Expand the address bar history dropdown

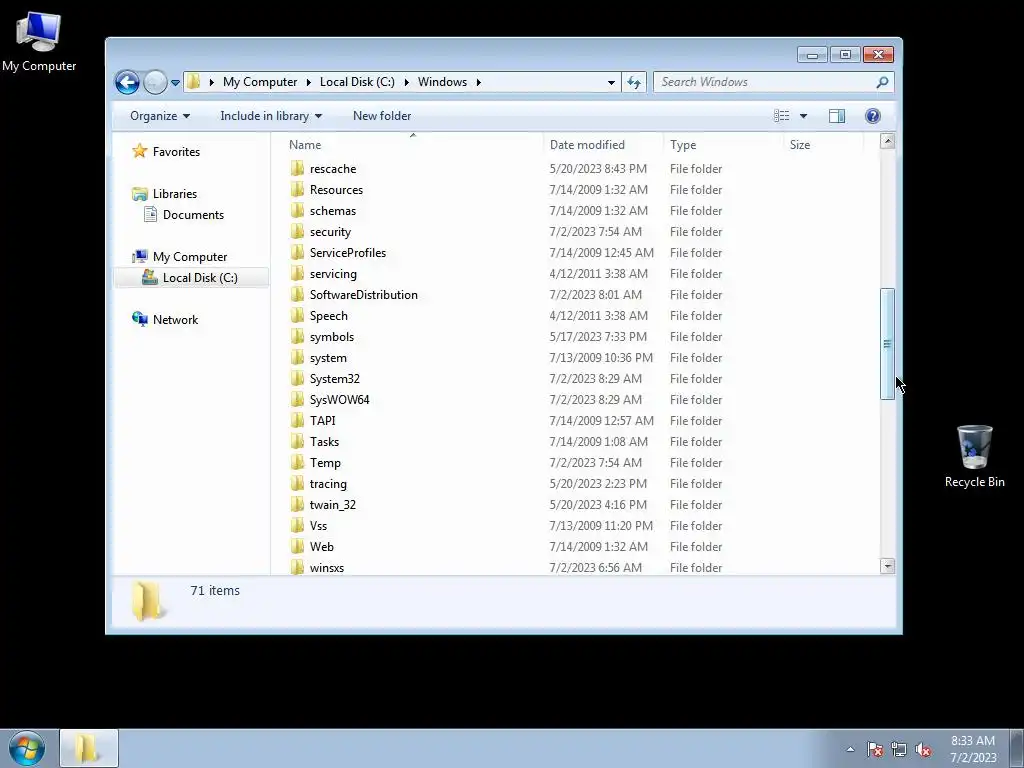click(x=611, y=82)
